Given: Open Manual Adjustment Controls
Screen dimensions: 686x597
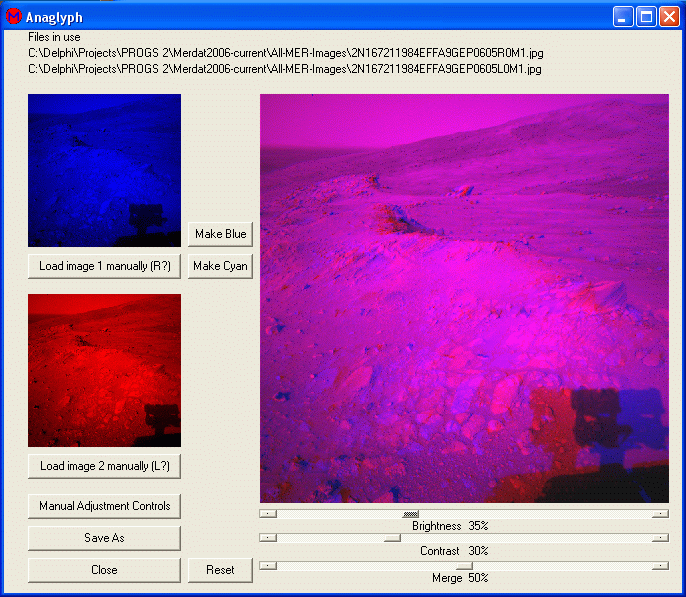Looking at the screenshot, I should [x=105, y=506].
